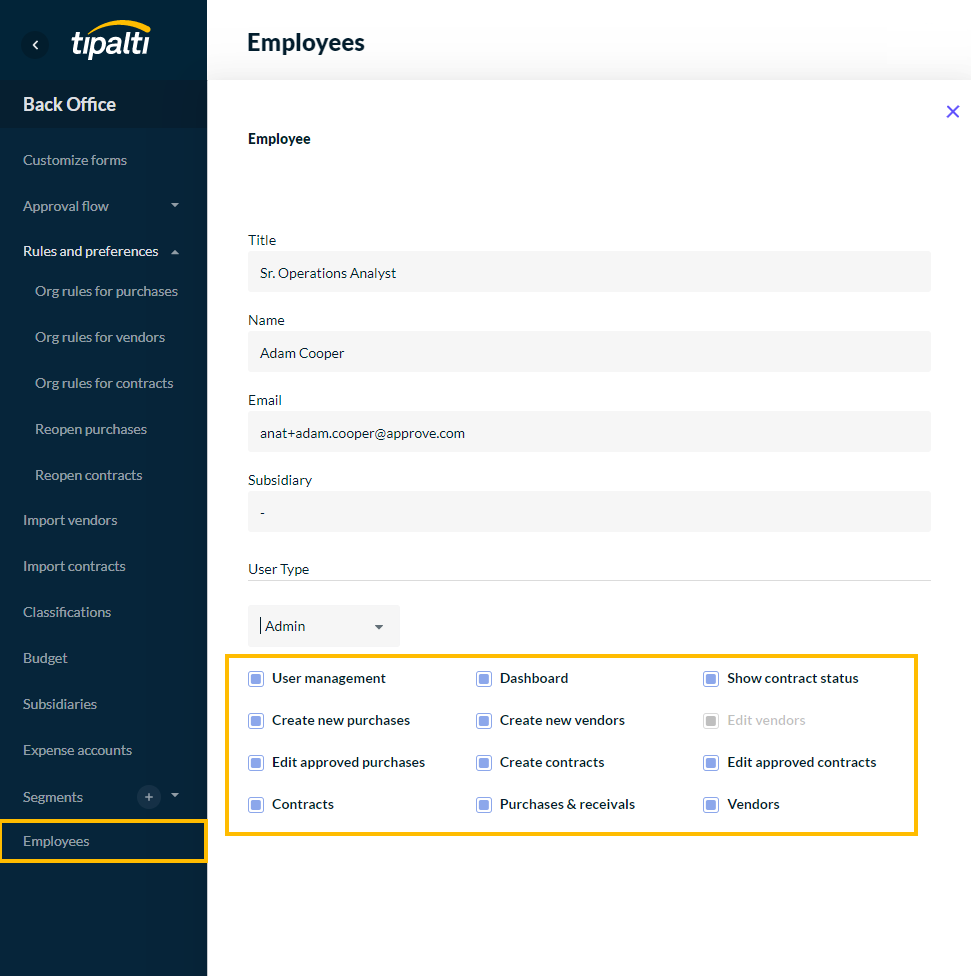971x976 pixels.
Task: Open Subsidiaries in sidebar
Action: [x=60, y=704]
